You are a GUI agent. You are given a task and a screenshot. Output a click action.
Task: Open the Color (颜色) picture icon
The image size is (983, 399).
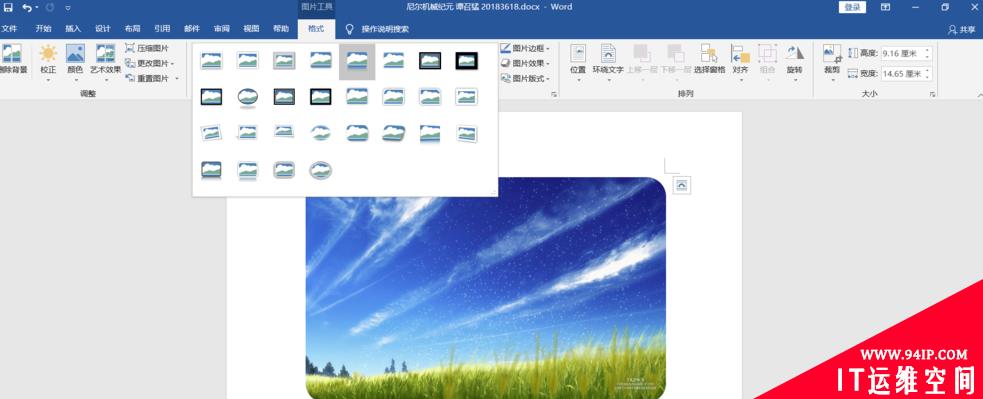pos(75,54)
